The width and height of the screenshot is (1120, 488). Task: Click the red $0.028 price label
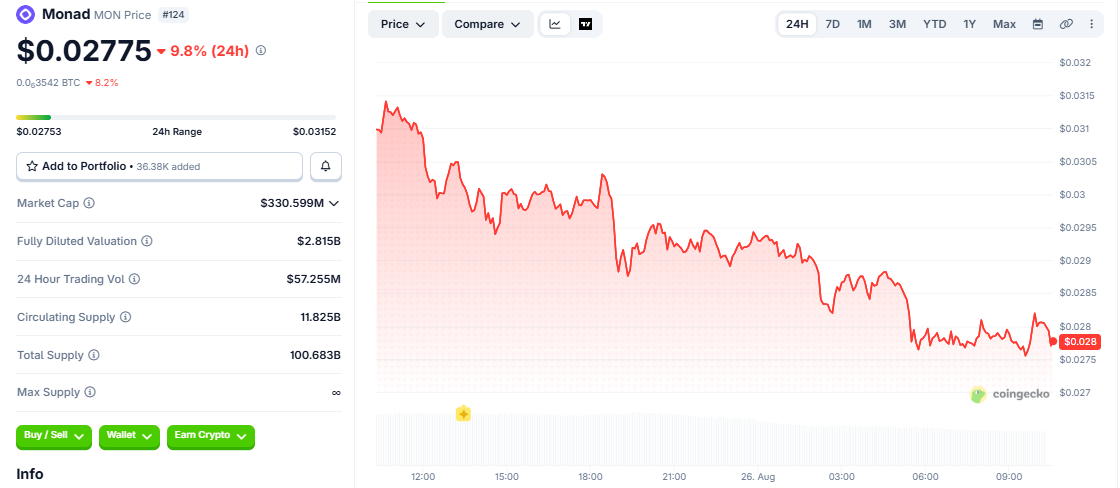coord(1079,342)
